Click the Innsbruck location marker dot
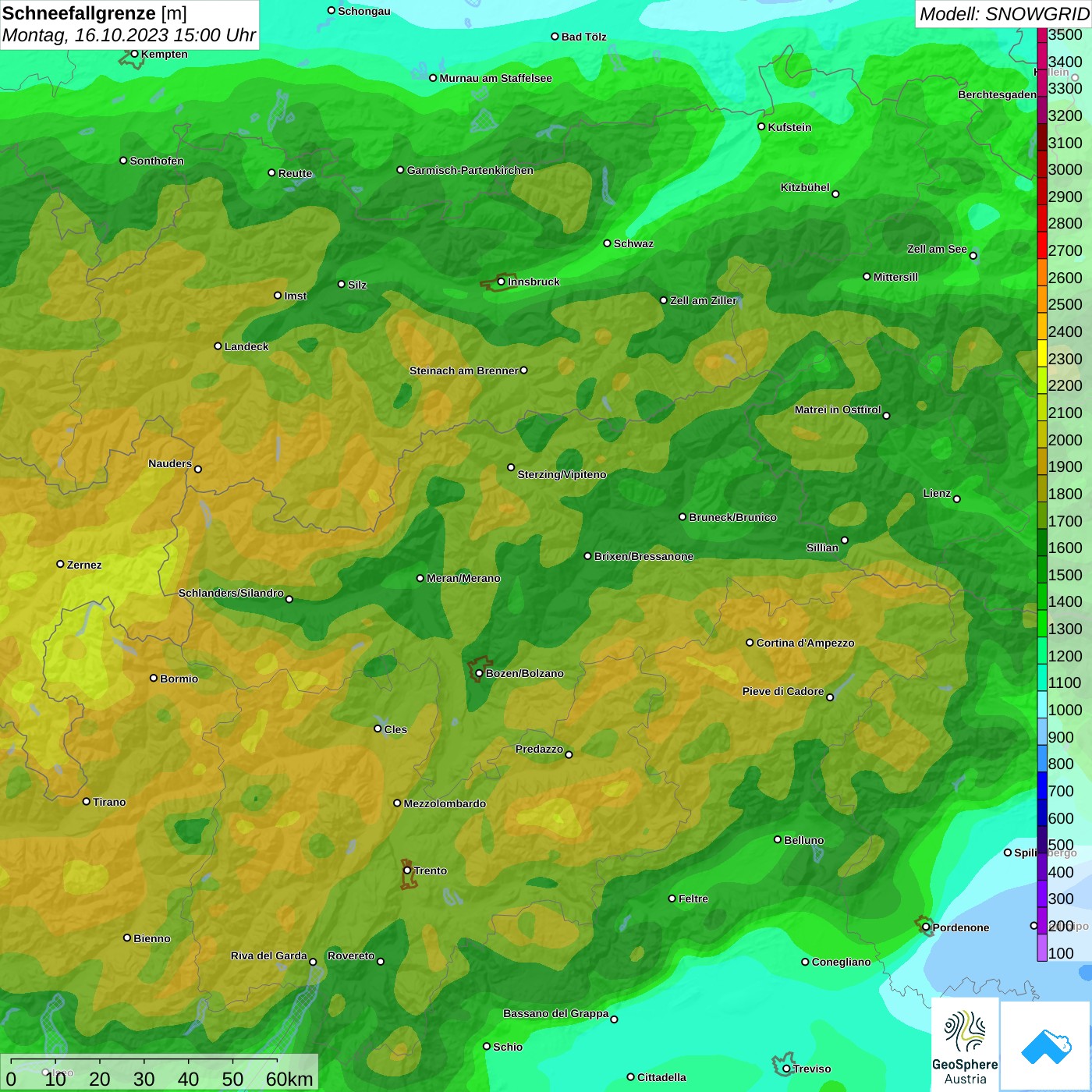Screen dimensions: 1092x1092 coord(502,282)
